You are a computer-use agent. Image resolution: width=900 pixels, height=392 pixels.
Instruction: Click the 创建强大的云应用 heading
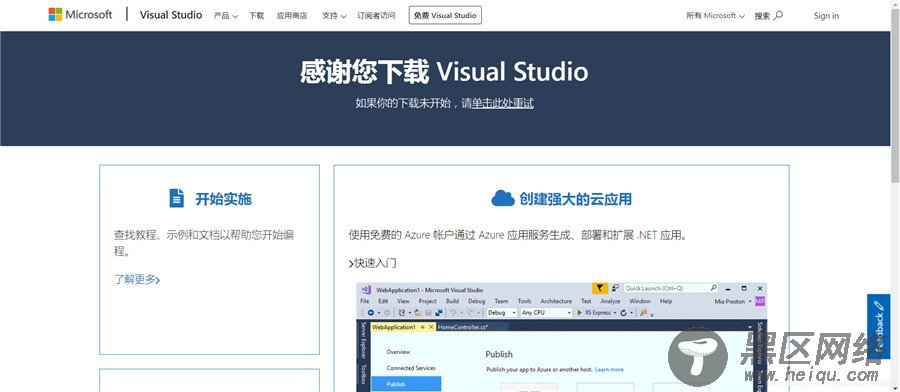(x=576, y=199)
